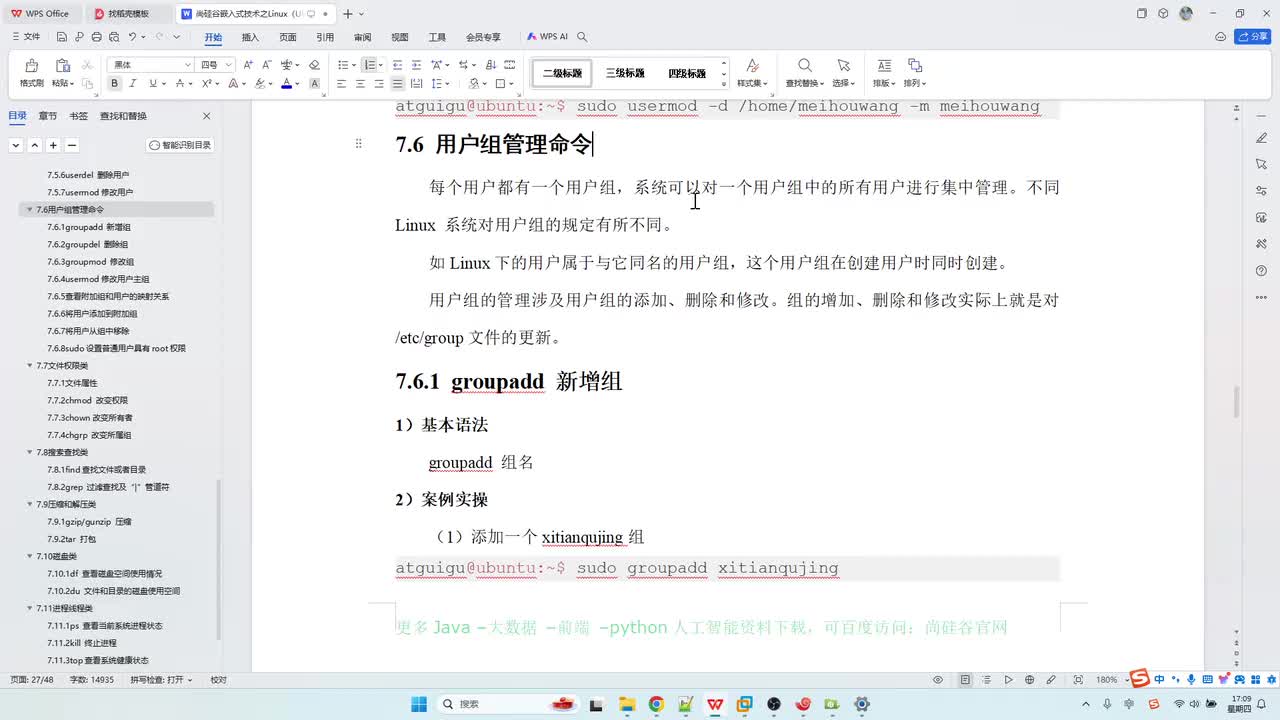The width and height of the screenshot is (1280, 720).
Task: Pick the font color A swatch button
Action: click(x=286, y=84)
